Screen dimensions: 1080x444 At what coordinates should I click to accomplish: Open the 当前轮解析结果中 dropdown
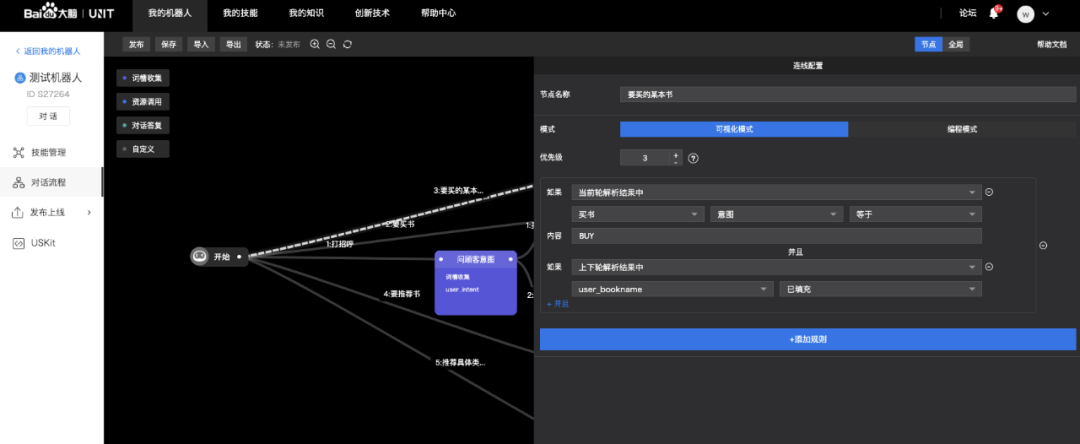point(776,193)
